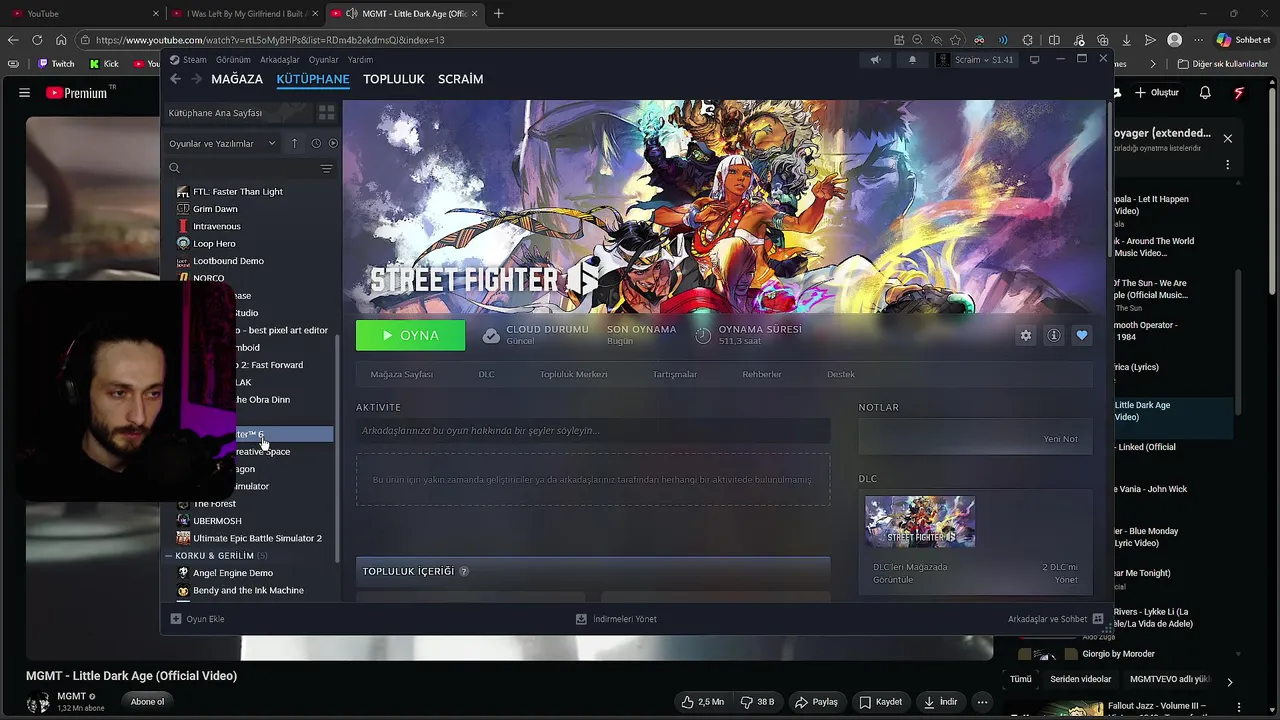Toggle the favorite heart for Street Fighter 6

pos(1081,336)
